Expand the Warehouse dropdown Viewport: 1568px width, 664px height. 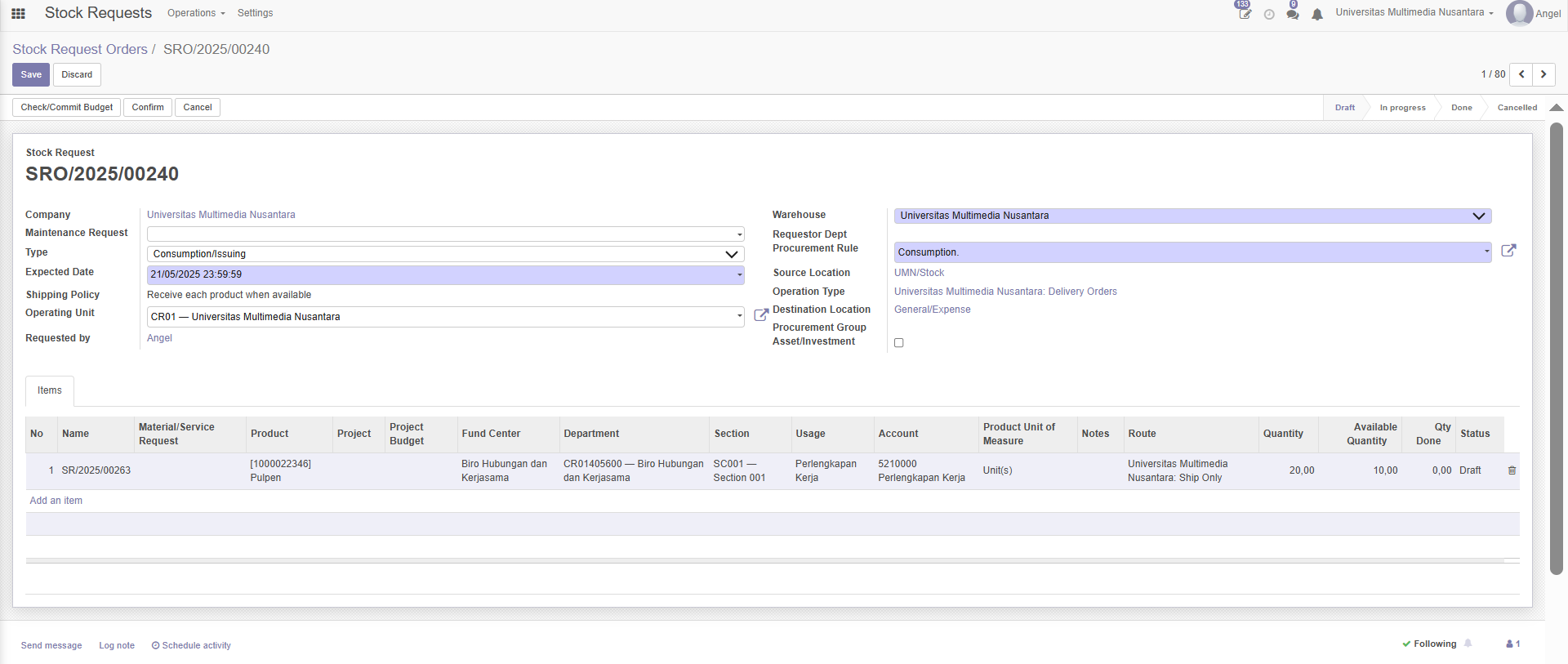1192,216
